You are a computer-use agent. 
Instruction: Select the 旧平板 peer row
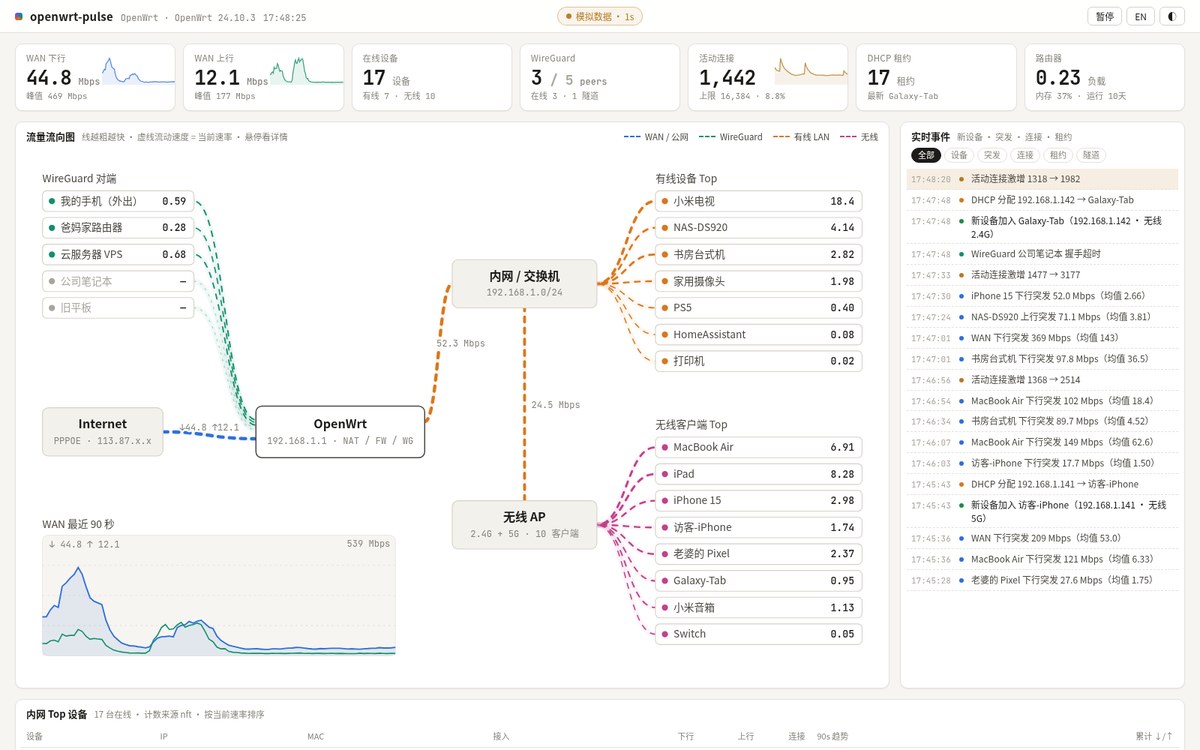pyautogui.click(x=118, y=308)
